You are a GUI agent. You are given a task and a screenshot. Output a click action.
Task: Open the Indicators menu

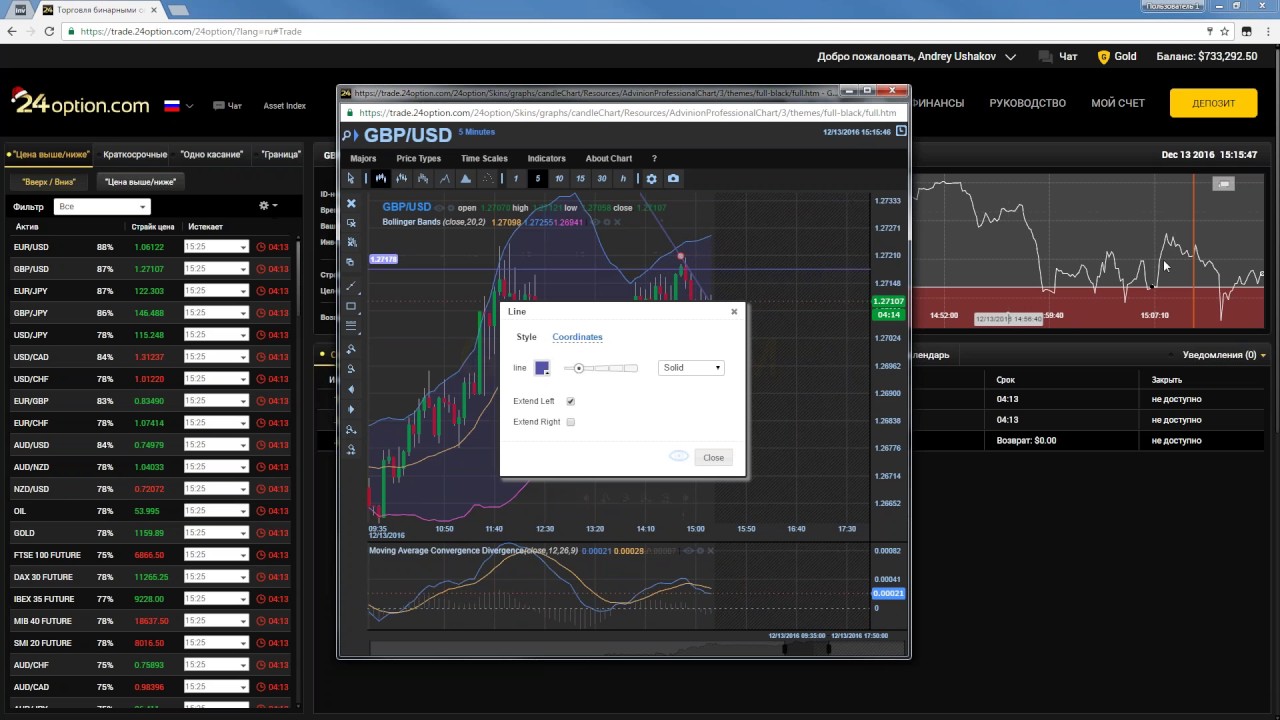click(546, 158)
